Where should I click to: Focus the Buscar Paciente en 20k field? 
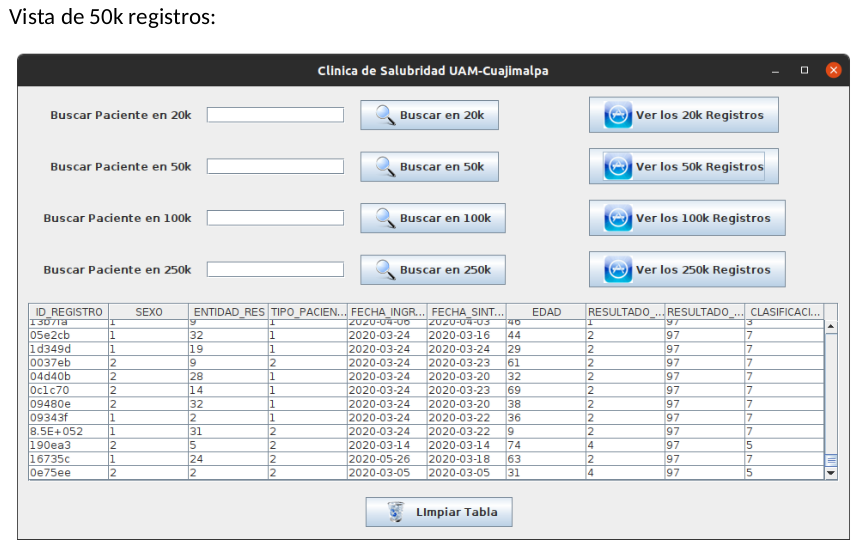[275, 115]
